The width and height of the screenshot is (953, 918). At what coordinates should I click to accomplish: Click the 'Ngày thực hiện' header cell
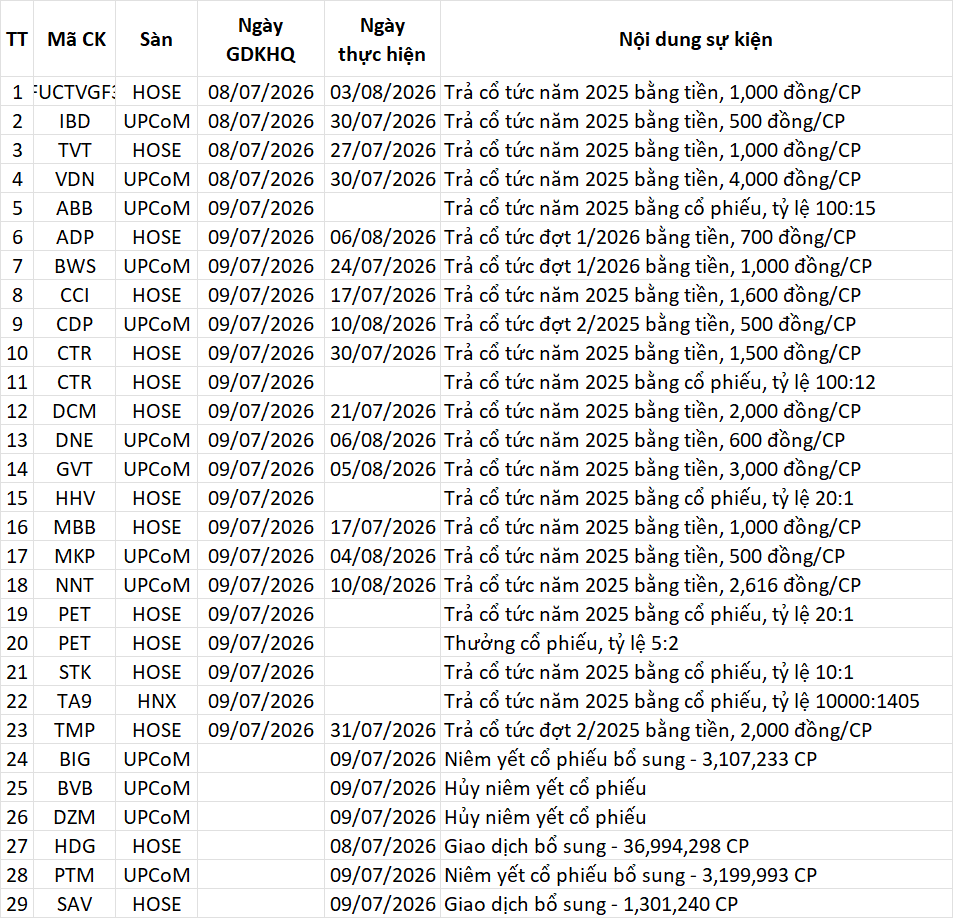(x=382, y=39)
